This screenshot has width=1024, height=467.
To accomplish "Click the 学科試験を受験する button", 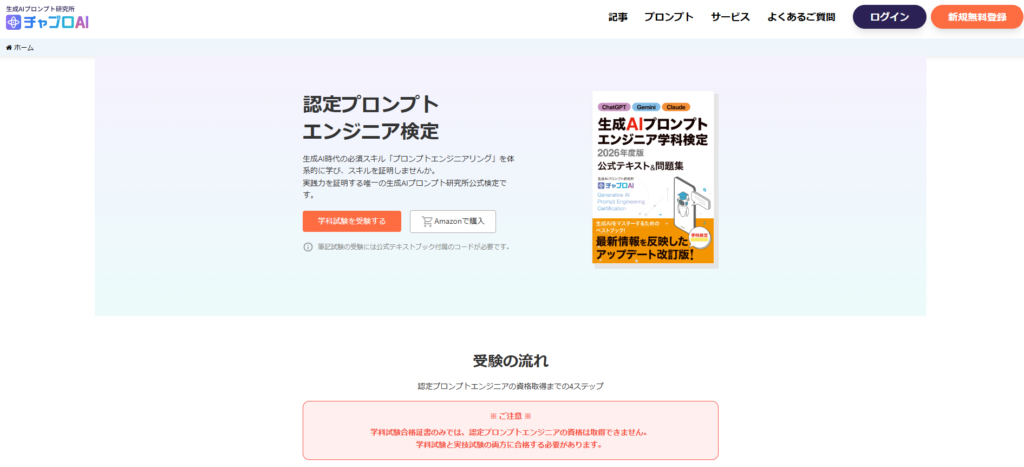I will pyautogui.click(x=351, y=221).
